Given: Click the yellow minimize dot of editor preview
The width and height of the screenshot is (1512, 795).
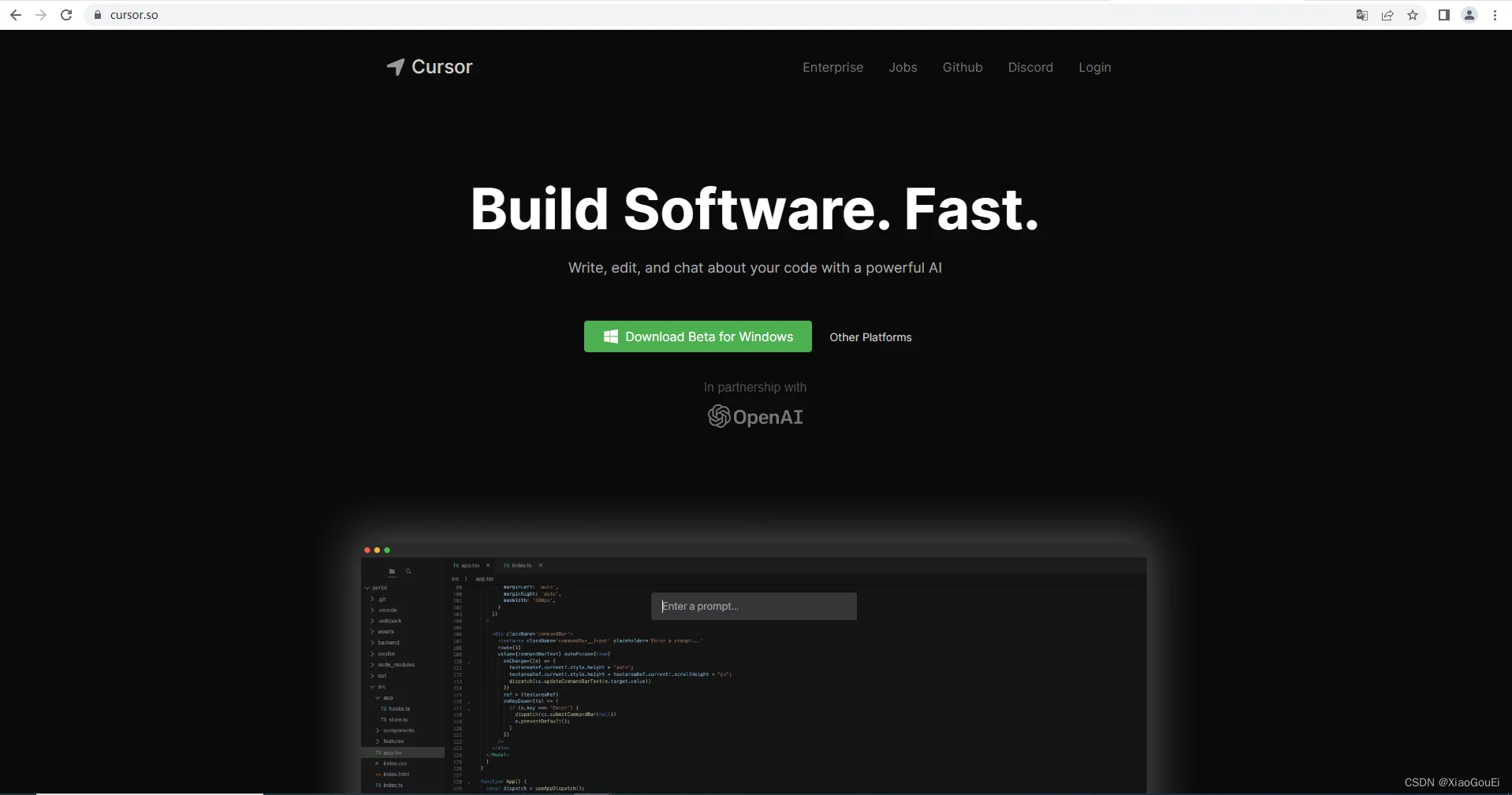Looking at the screenshot, I should pos(377,550).
